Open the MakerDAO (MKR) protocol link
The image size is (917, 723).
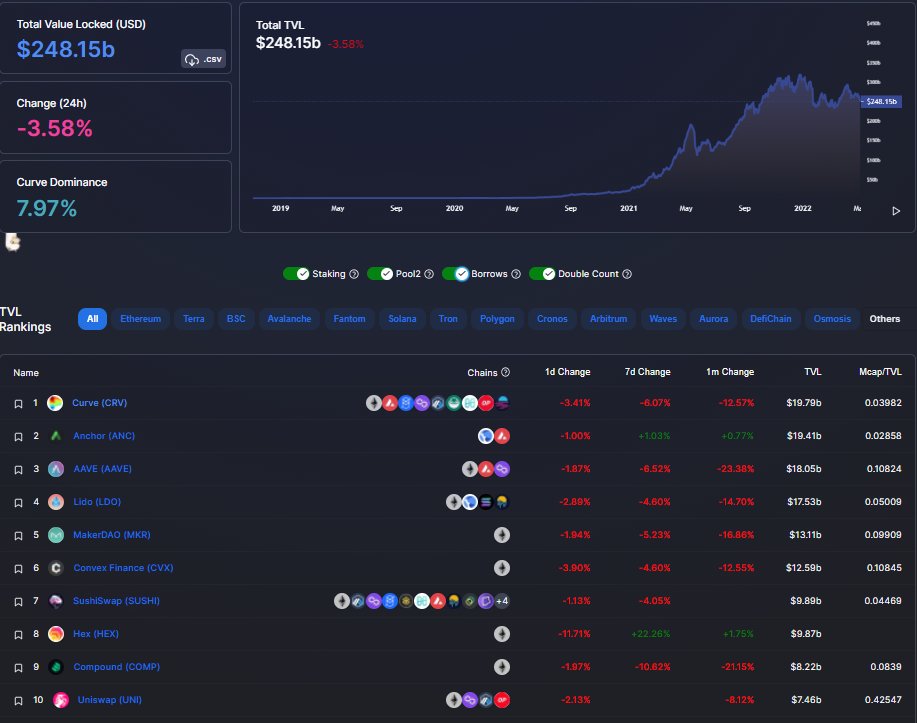112,535
